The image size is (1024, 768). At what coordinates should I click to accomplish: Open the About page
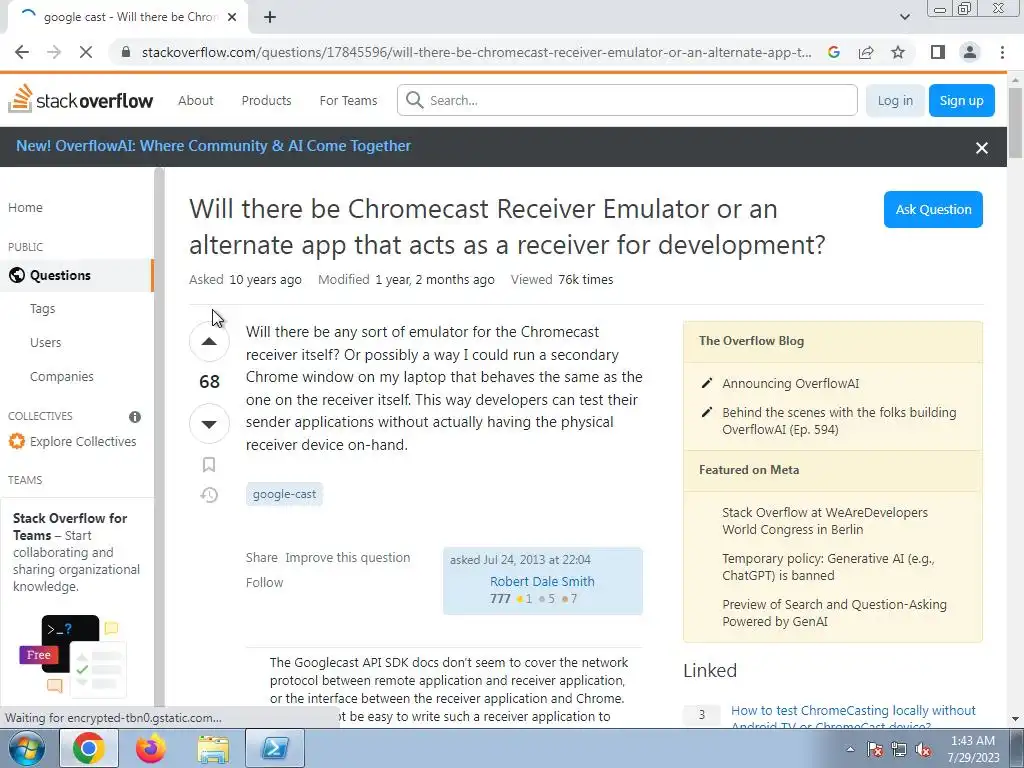(196, 101)
